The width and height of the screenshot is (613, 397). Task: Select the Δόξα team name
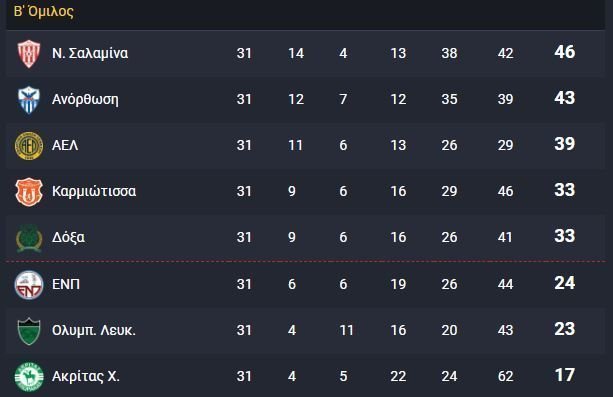[x=68, y=237]
